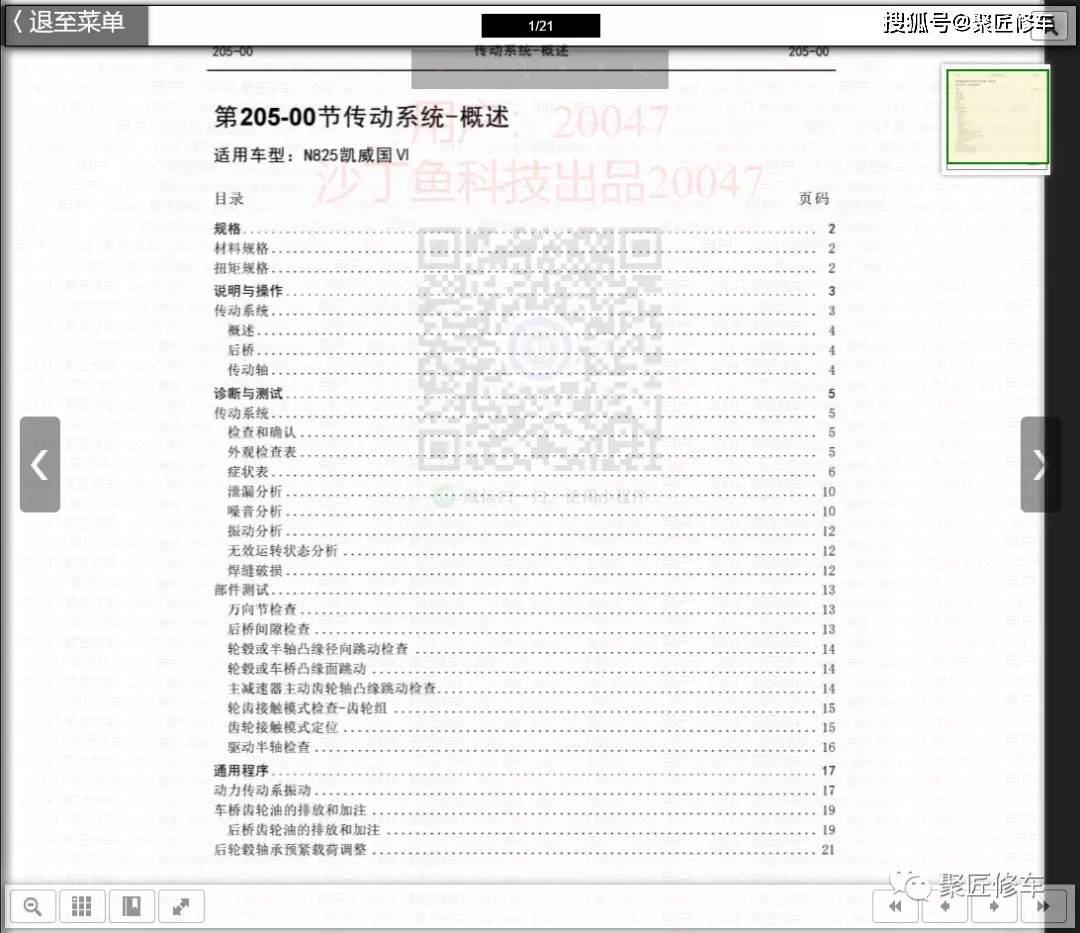Go to the next page in bottom toolbar
Viewport: 1080px width, 933px height.
pos(994,906)
